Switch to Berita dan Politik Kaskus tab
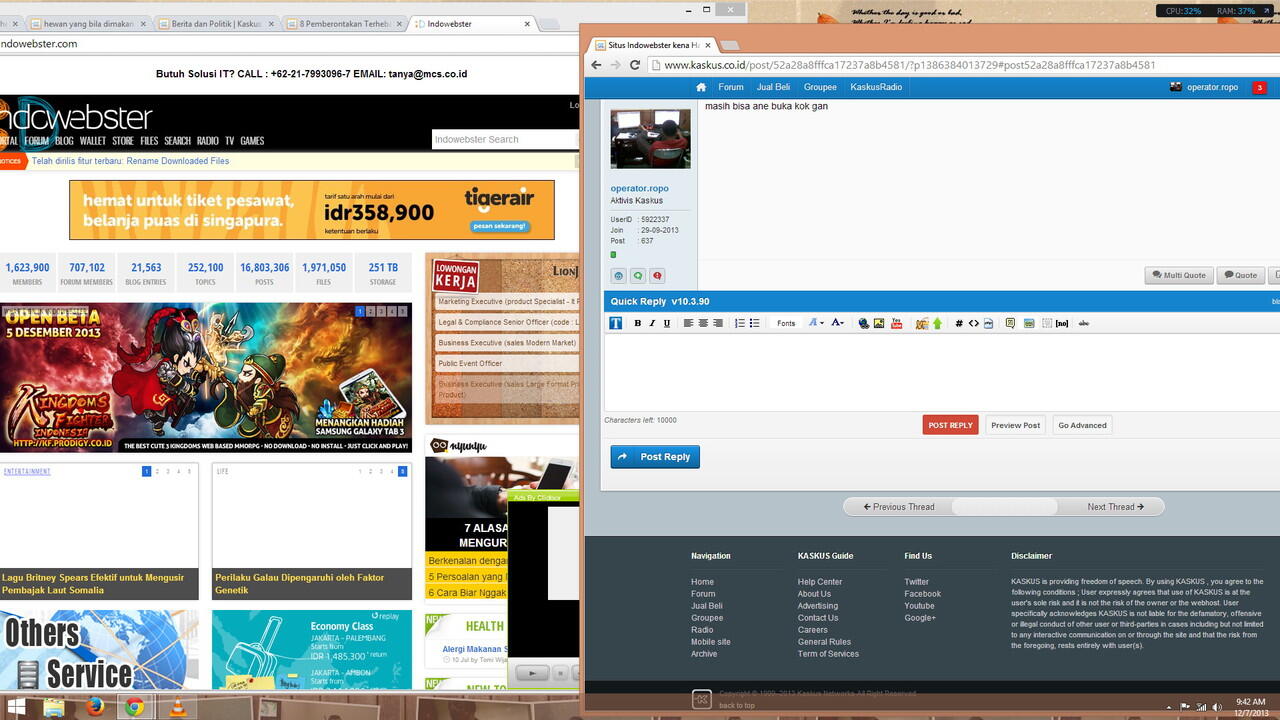The height and width of the screenshot is (720, 1280). tap(217, 23)
